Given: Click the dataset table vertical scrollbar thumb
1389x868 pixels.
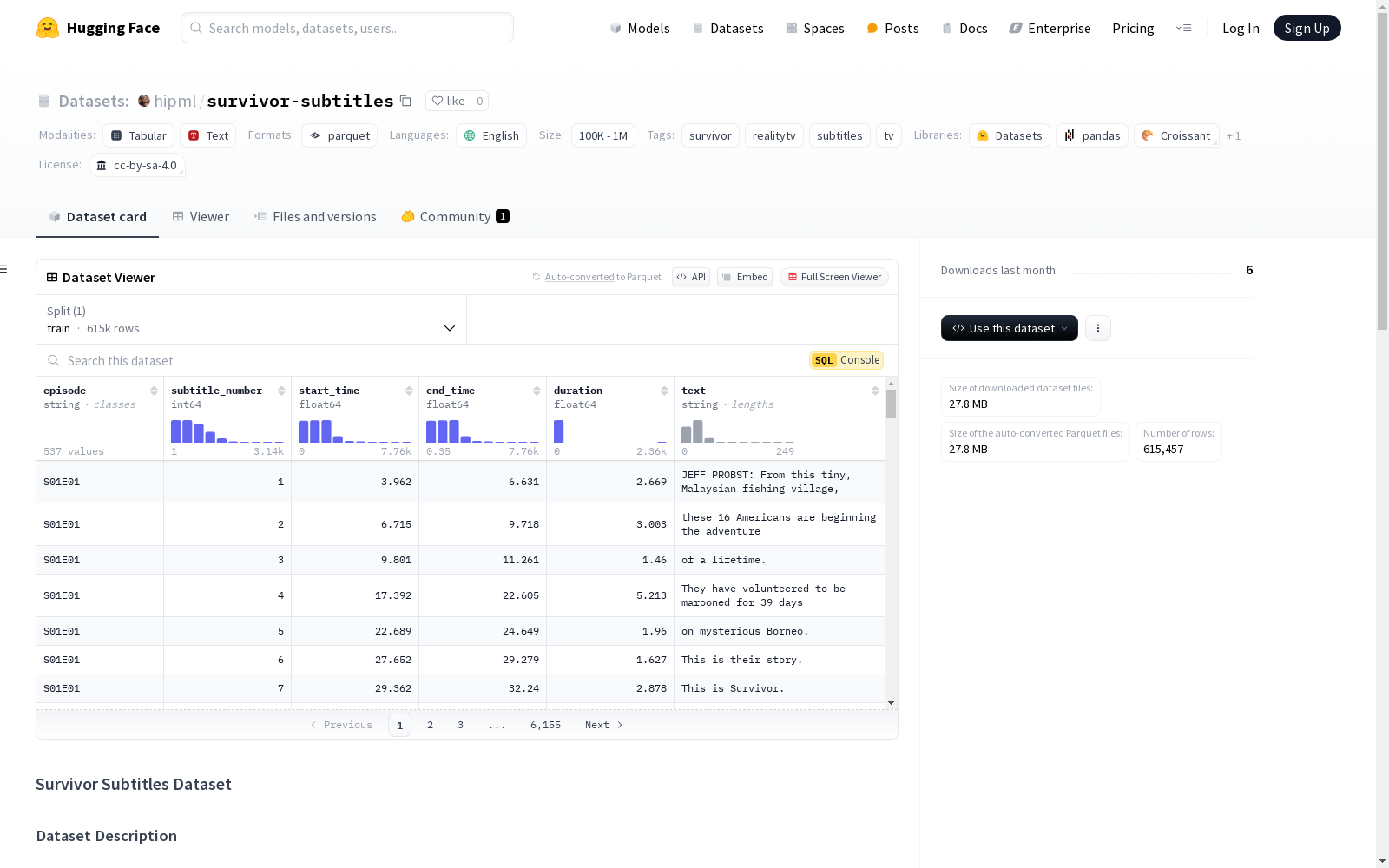Looking at the screenshot, I should (891, 404).
